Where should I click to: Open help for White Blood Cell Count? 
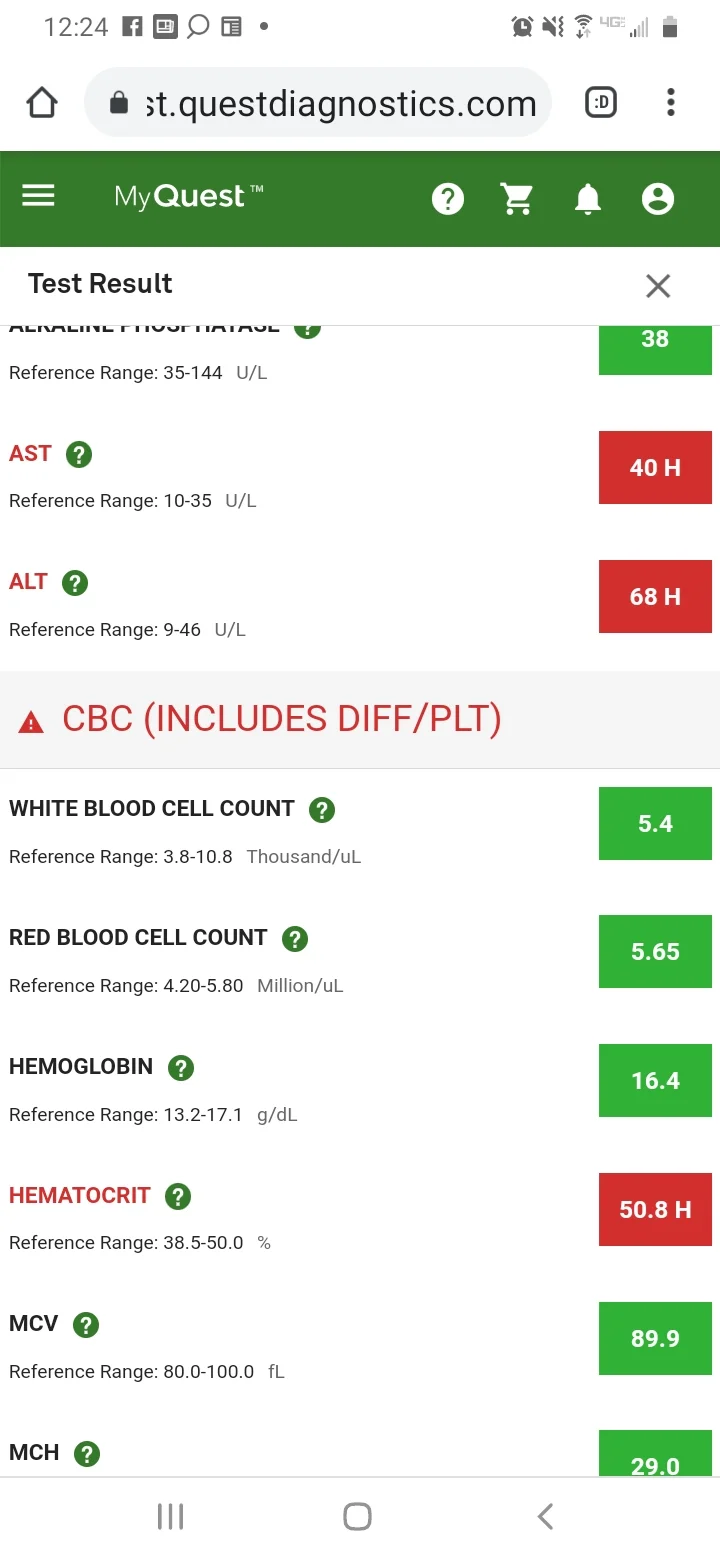tap(321, 809)
